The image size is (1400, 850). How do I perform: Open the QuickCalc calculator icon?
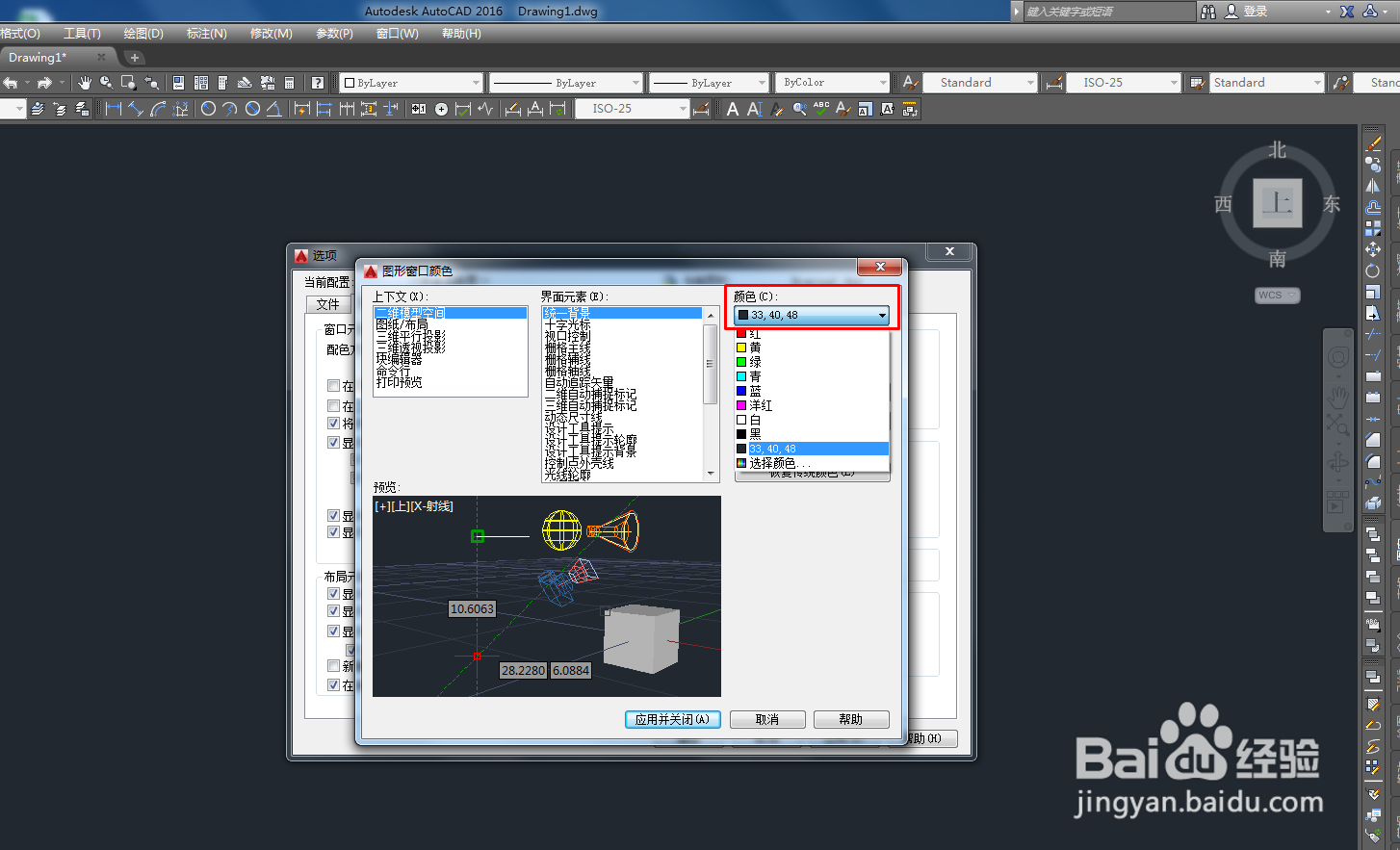pos(289,83)
